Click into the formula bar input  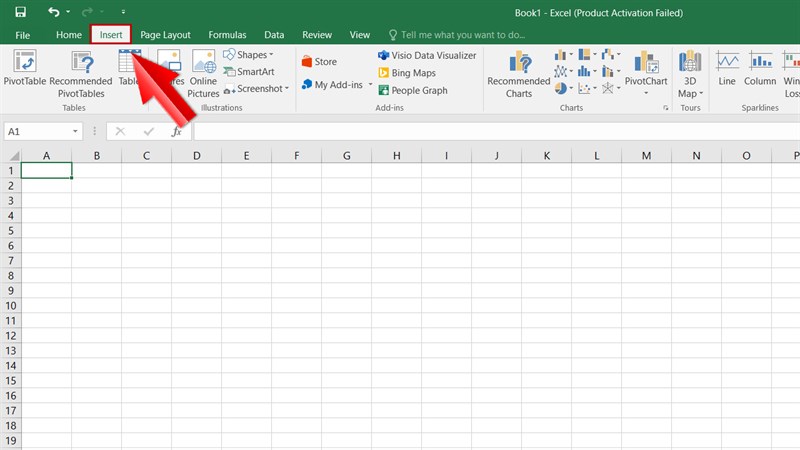[x=496, y=132]
